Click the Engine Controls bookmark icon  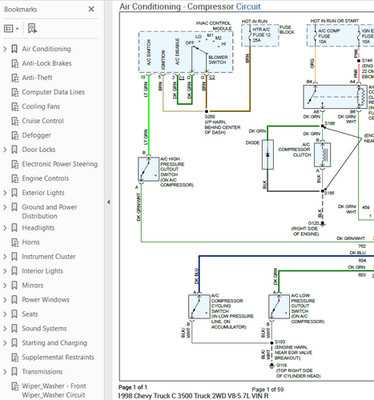[15, 178]
